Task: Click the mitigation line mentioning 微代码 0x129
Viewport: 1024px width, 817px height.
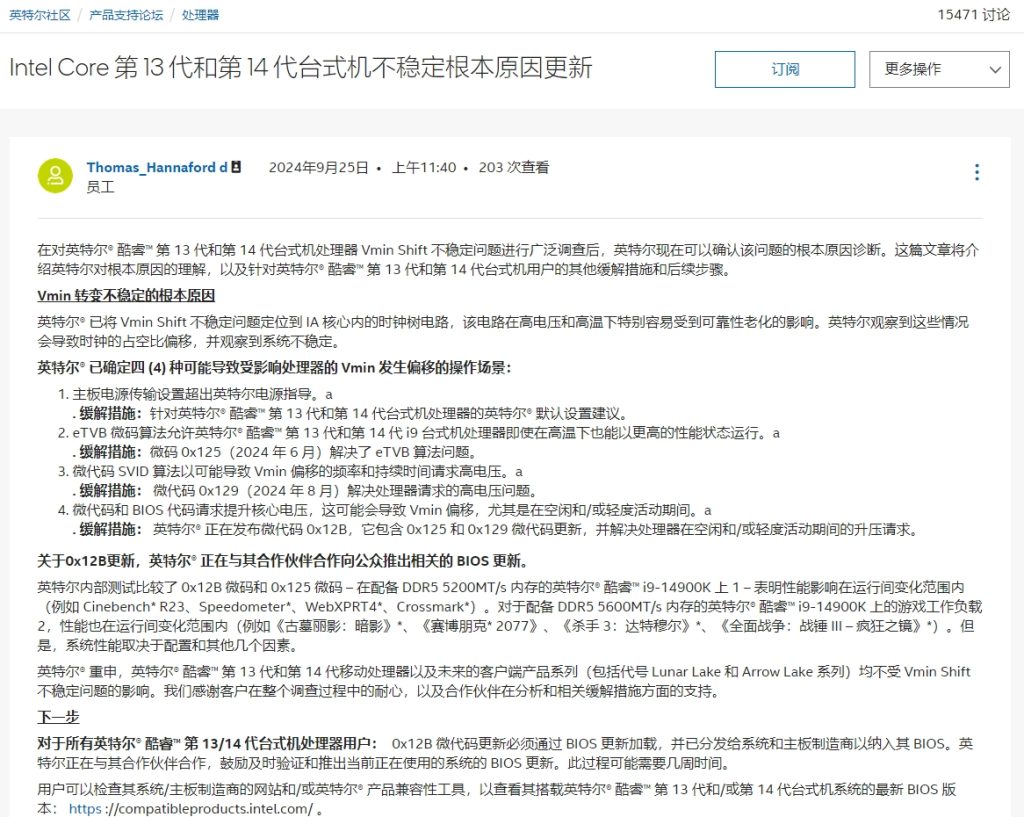Action: pos(306,490)
